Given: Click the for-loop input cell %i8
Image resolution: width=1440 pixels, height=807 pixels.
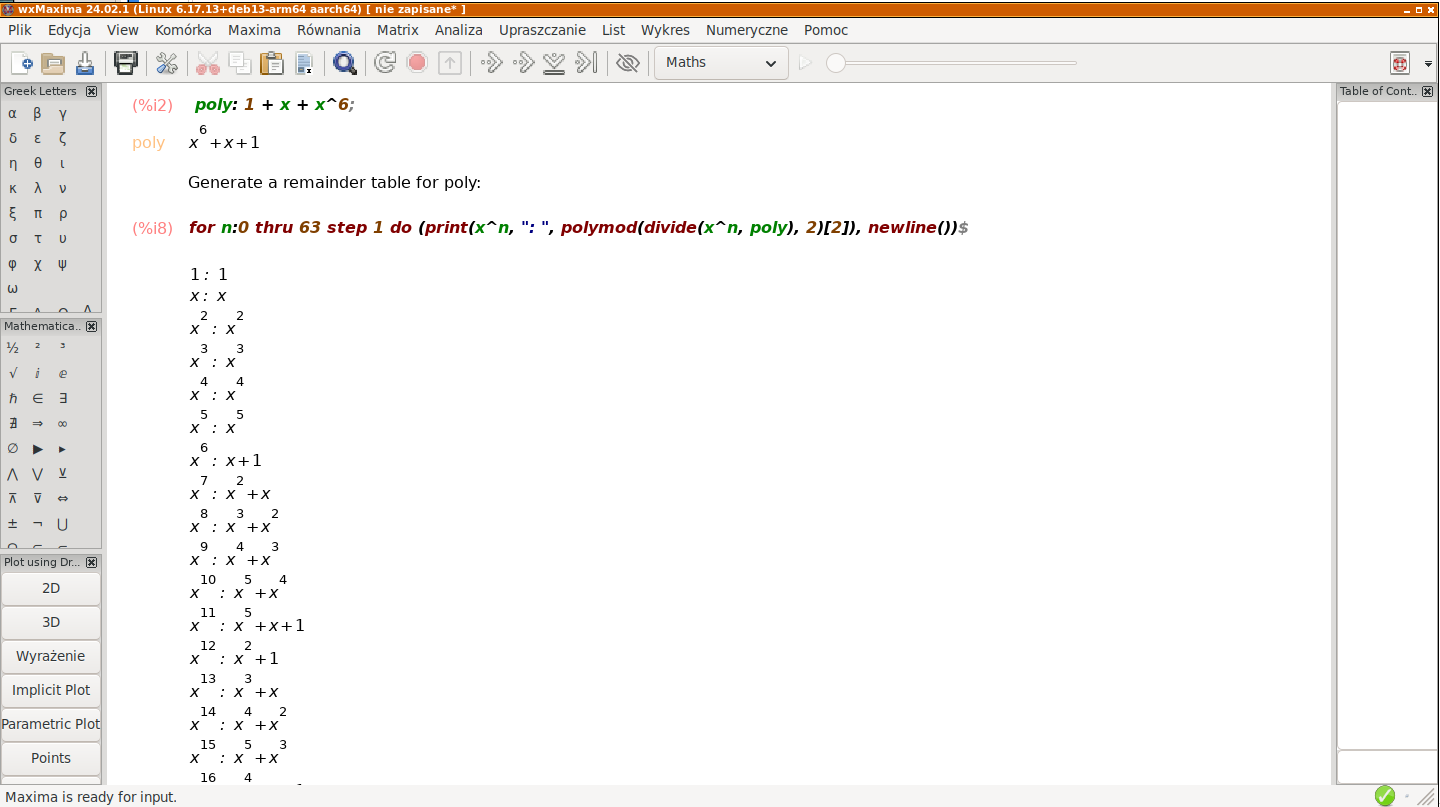Looking at the screenshot, I should (x=578, y=228).
